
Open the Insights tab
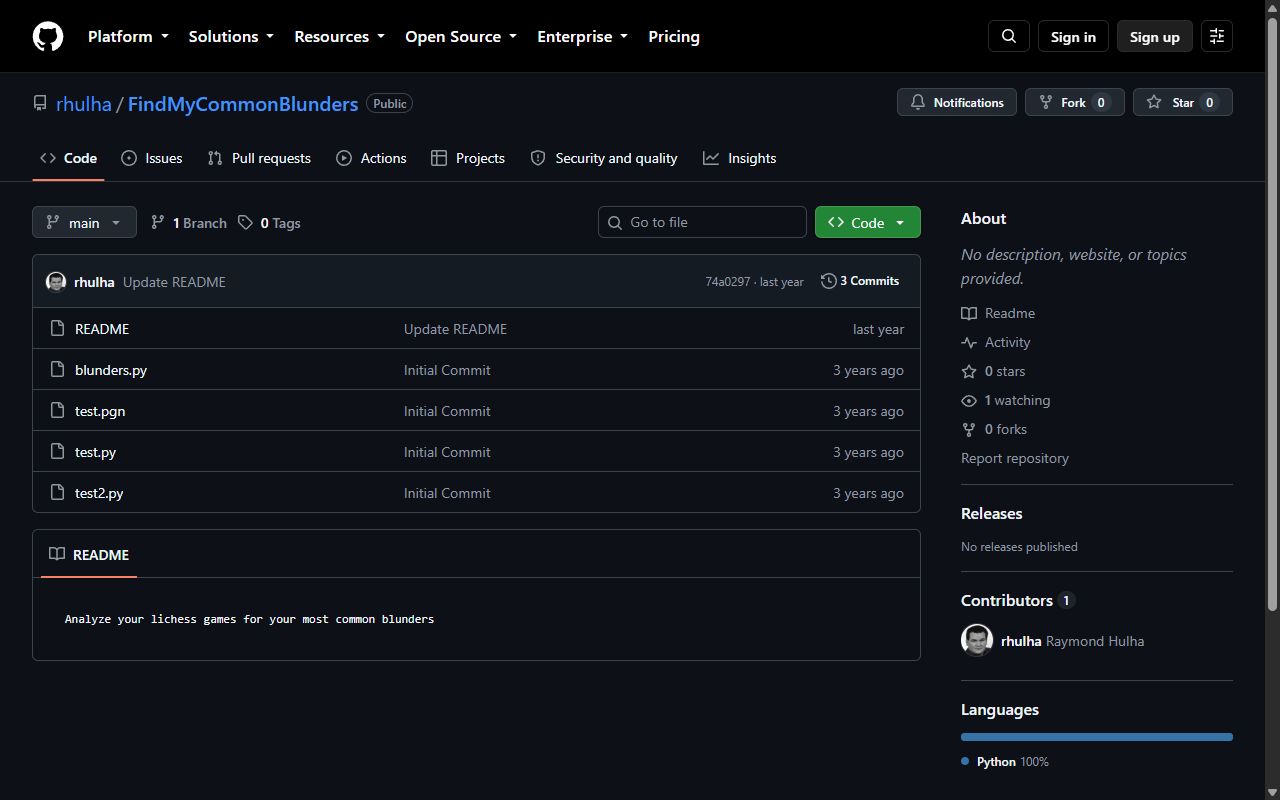point(740,158)
